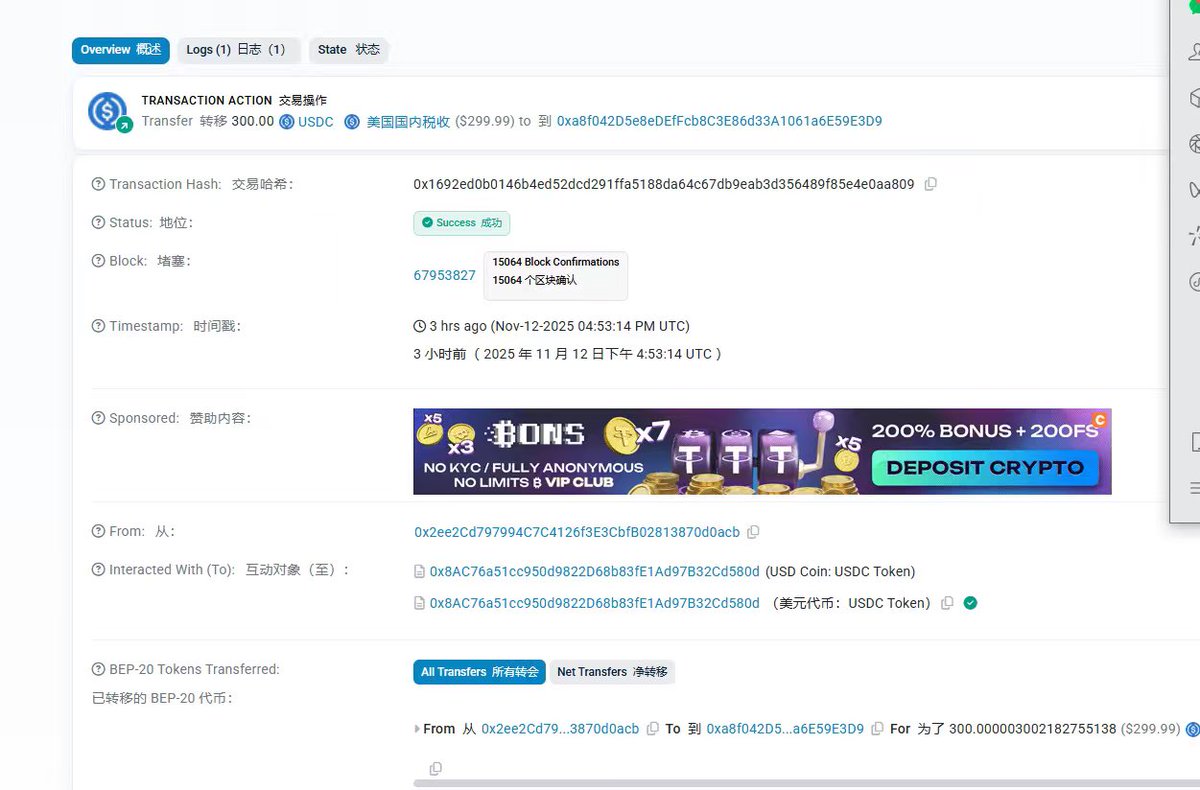Open the 美国国内税收 token link
1200x790 pixels.
pyautogui.click(x=408, y=122)
